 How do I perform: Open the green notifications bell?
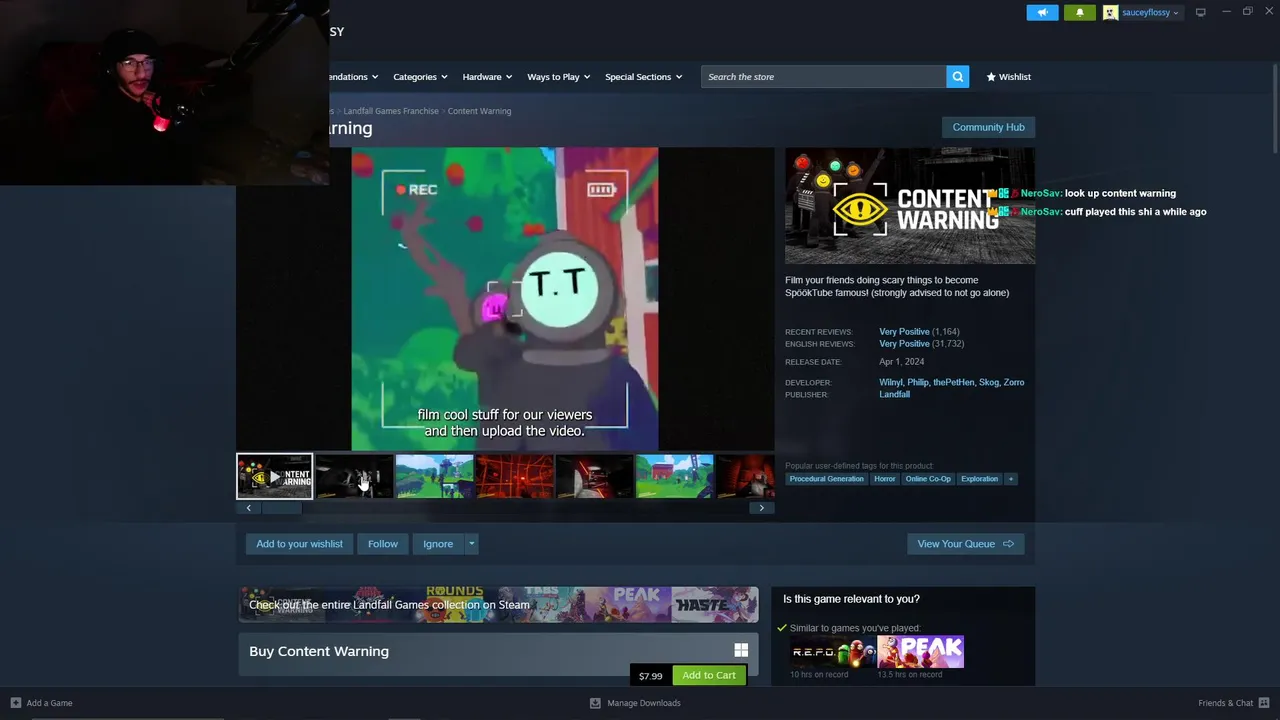click(x=1079, y=12)
